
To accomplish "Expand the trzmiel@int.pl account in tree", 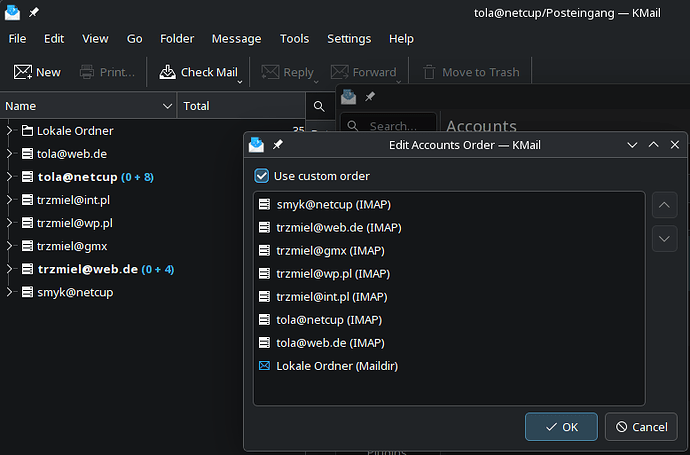I will (9, 200).
